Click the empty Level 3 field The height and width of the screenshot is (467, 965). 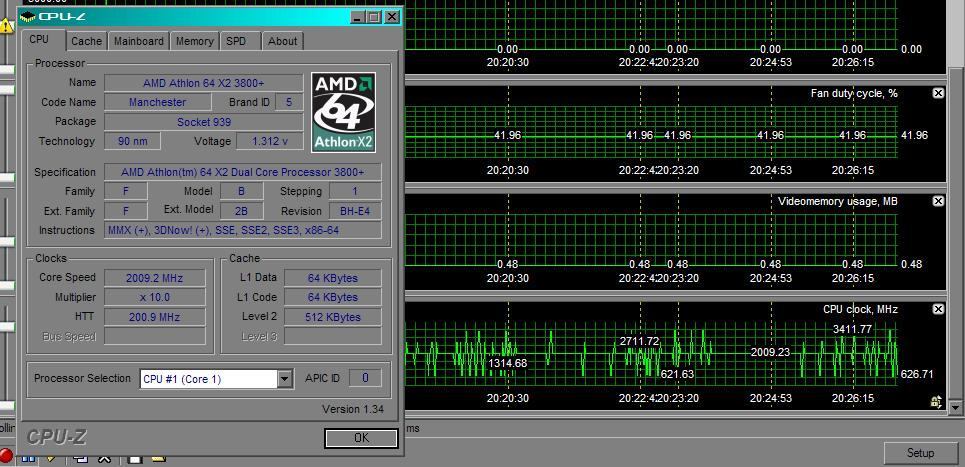click(x=332, y=337)
